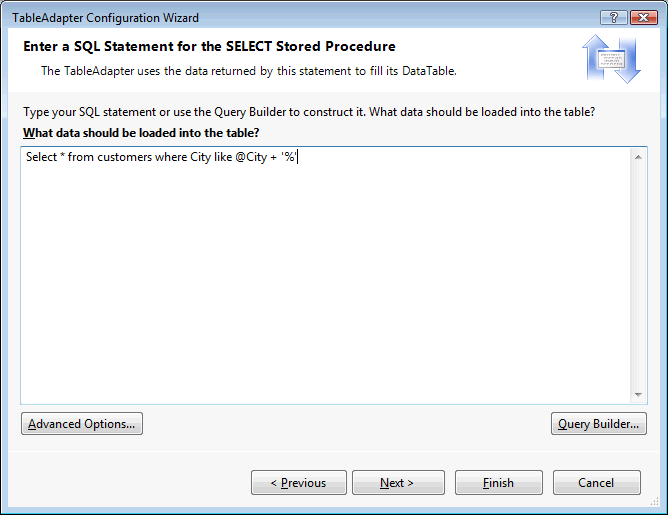This screenshot has height=515, width=668.
Task: Cancel the wizard
Action: [597, 483]
